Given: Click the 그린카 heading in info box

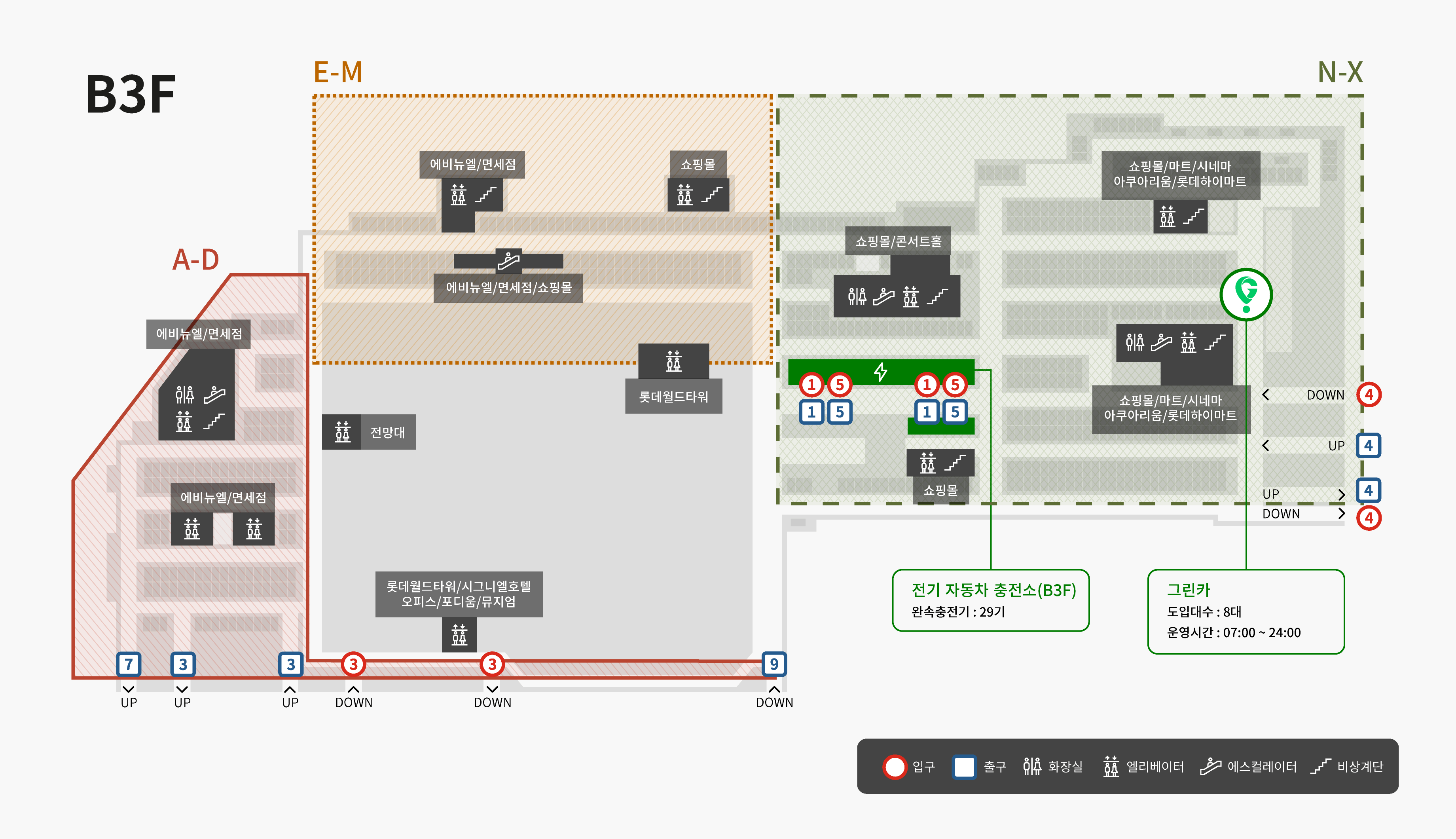Looking at the screenshot, I should (x=1188, y=590).
